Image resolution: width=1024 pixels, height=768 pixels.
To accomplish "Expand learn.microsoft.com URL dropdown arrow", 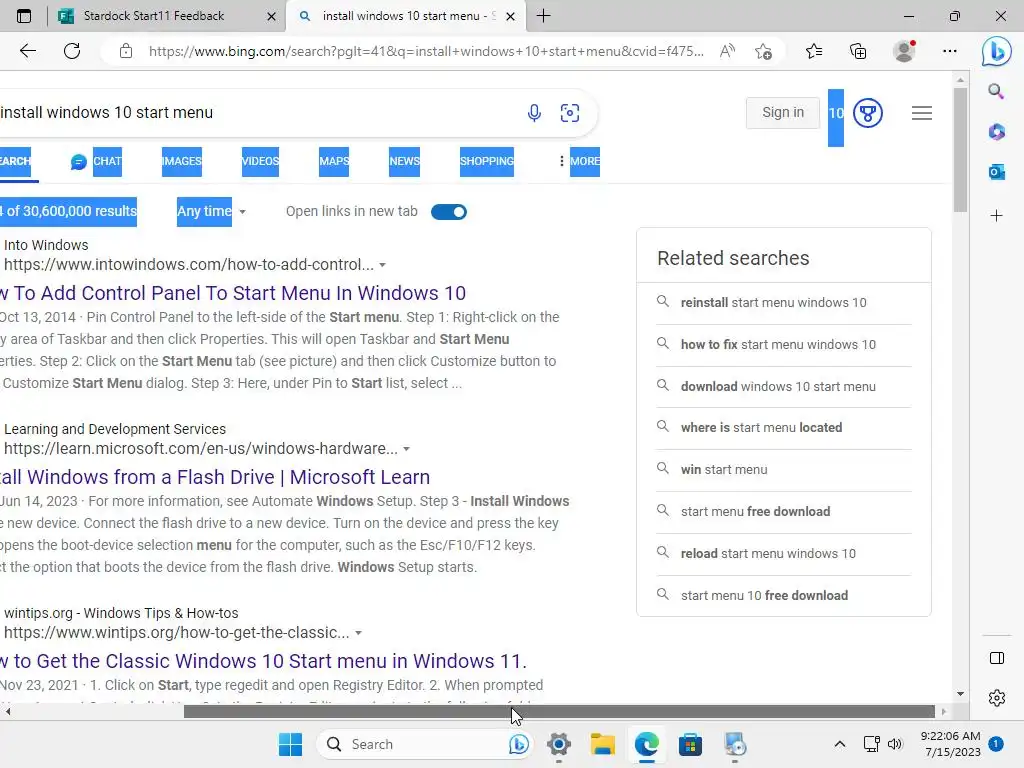I will click(x=406, y=449).
